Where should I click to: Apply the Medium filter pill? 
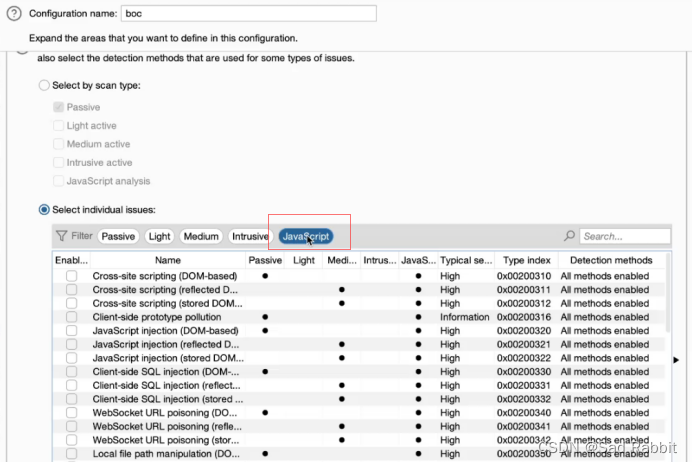(201, 237)
